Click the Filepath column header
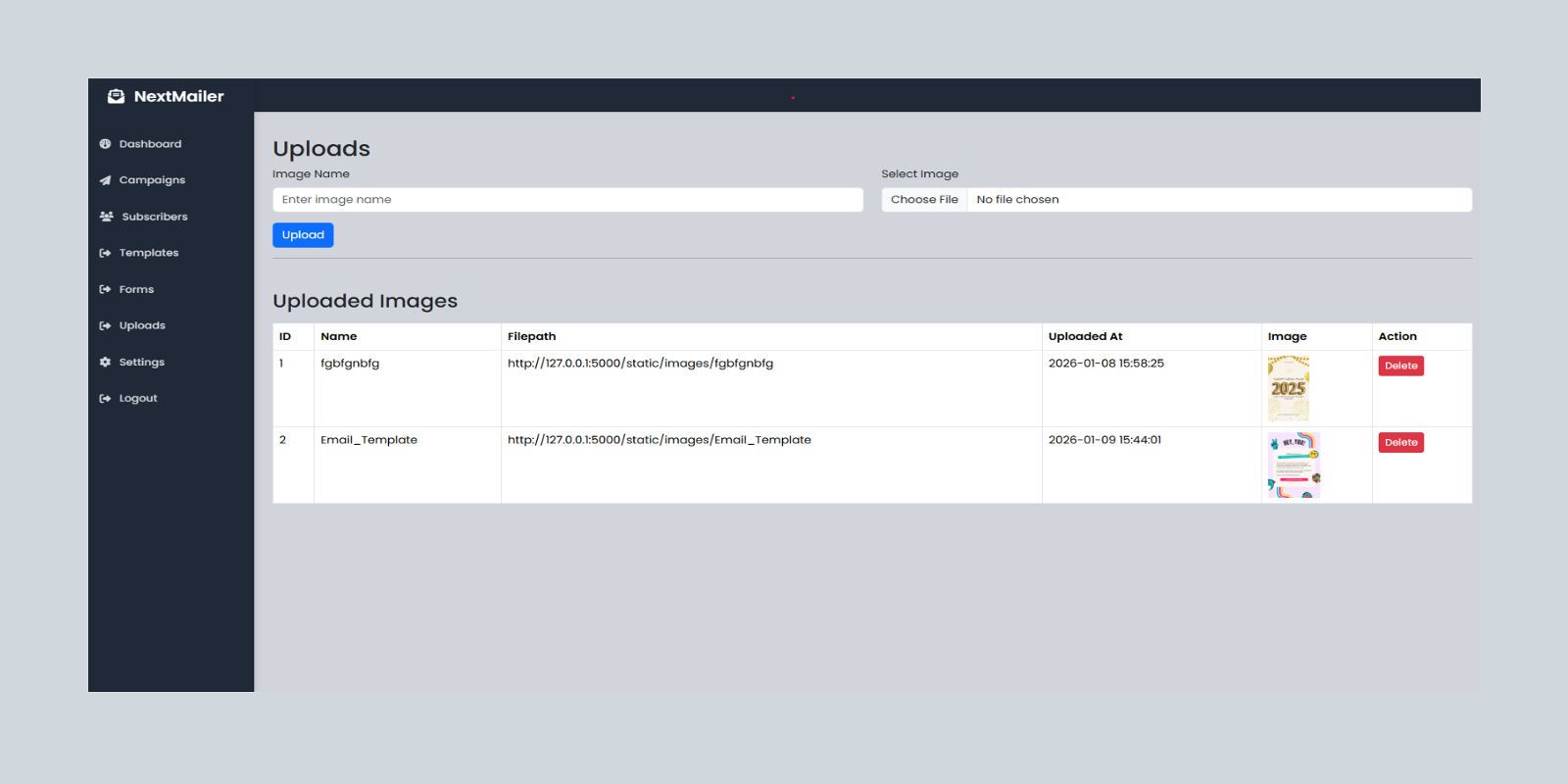This screenshot has width=1568, height=784. (x=532, y=336)
